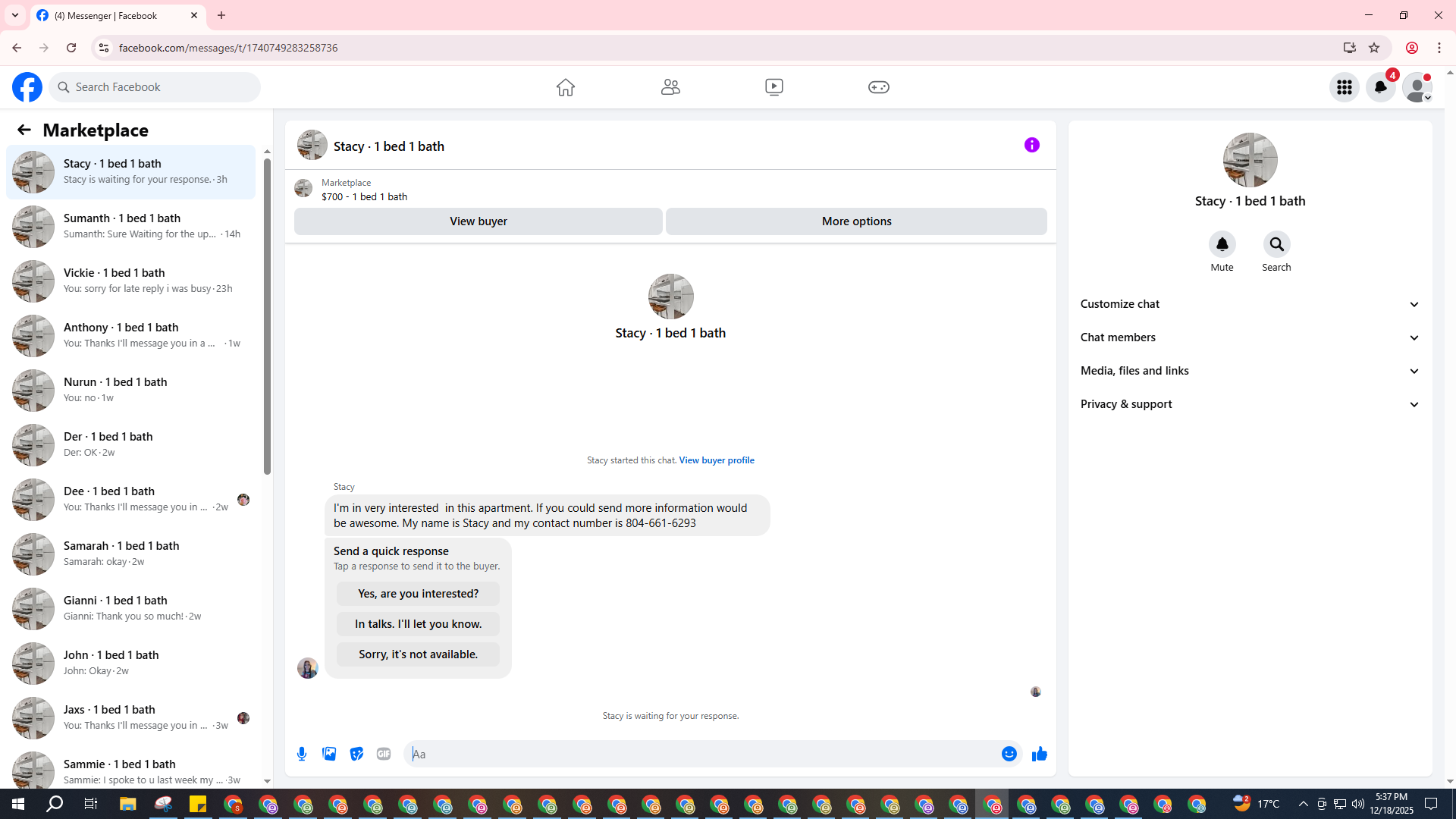1456x819 pixels.
Task: Expand Privacy & support section
Action: (1250, 404)
